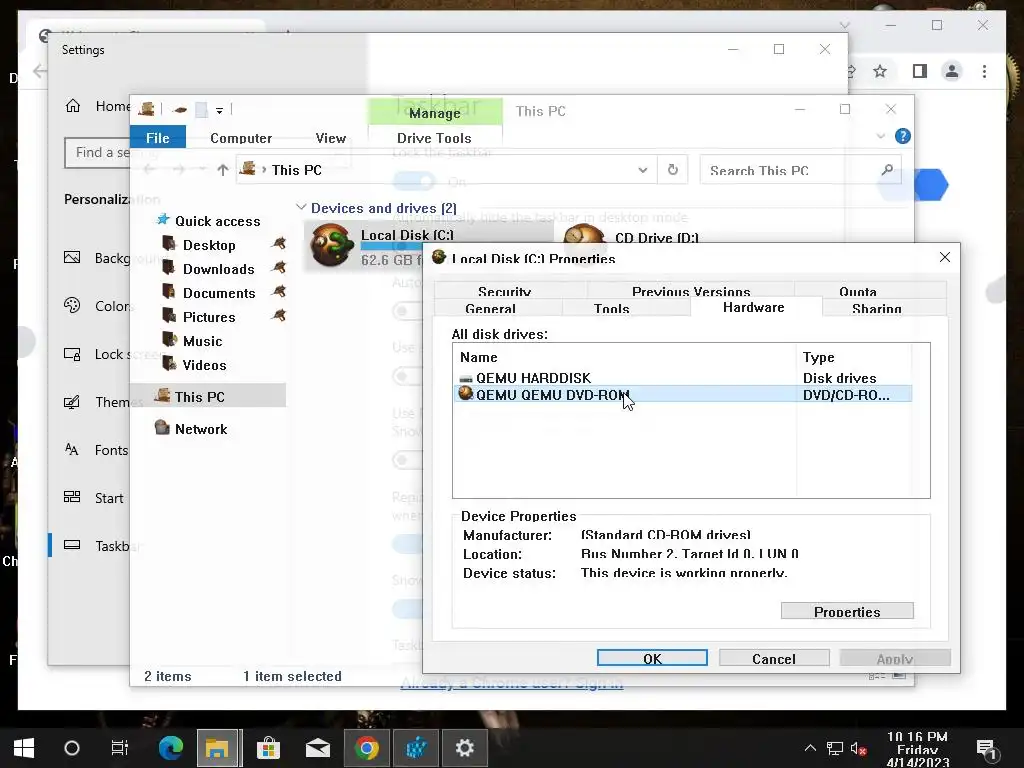
Task: Open the Computer ribbon tab
Action: (x=241, y=138)
